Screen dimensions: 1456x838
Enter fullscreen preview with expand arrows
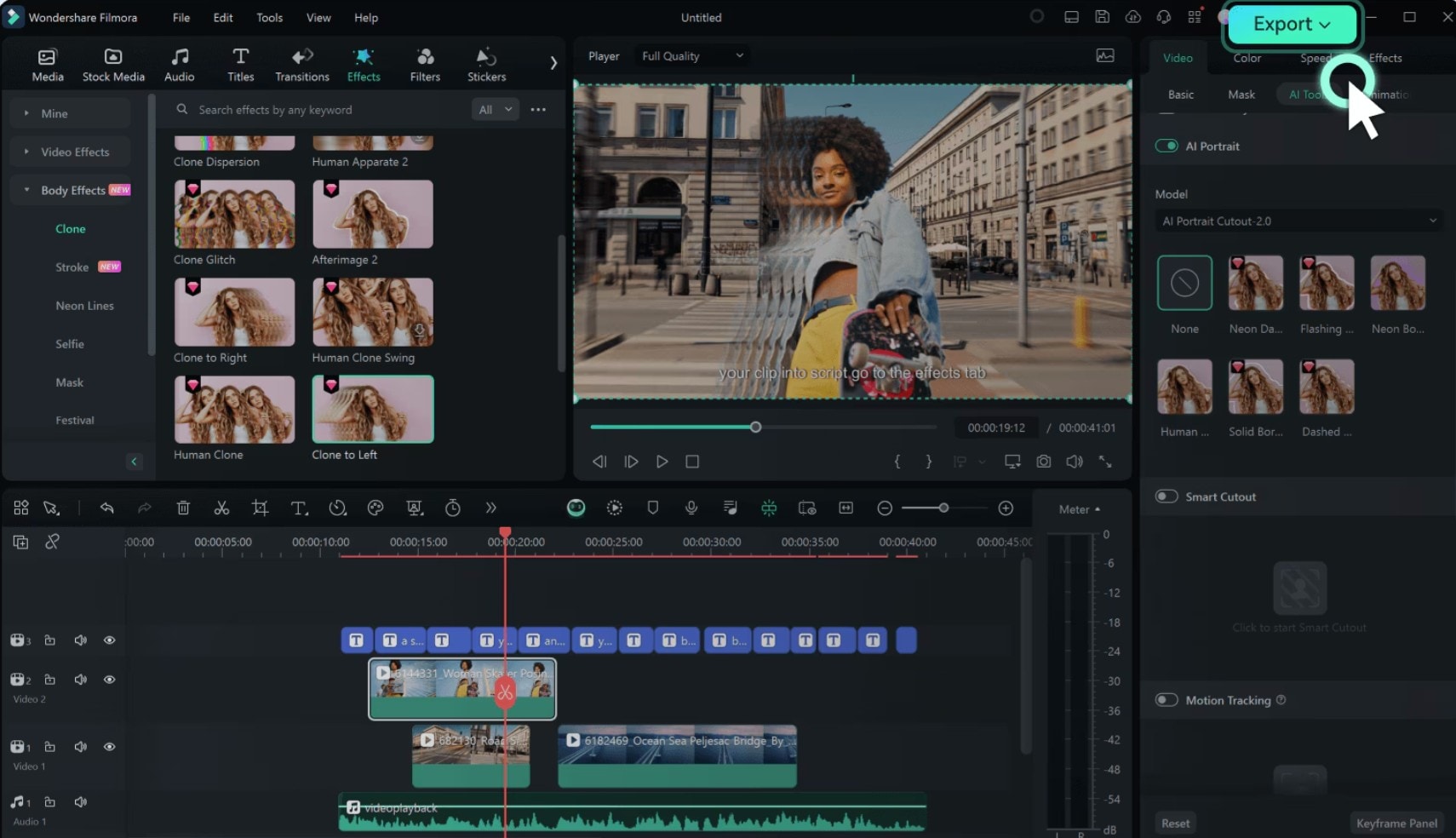pyautogui.click(x=1105, y=461)
